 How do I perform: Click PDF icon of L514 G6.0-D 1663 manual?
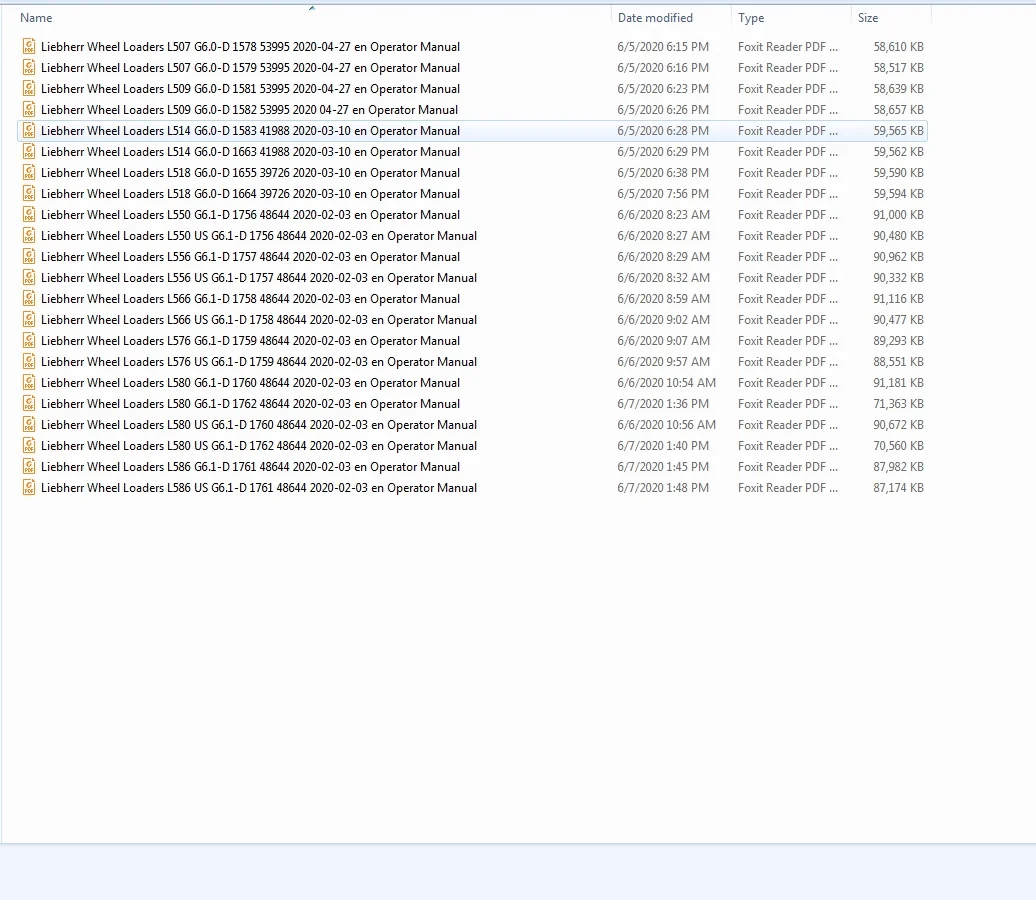(x=29, y=151)
